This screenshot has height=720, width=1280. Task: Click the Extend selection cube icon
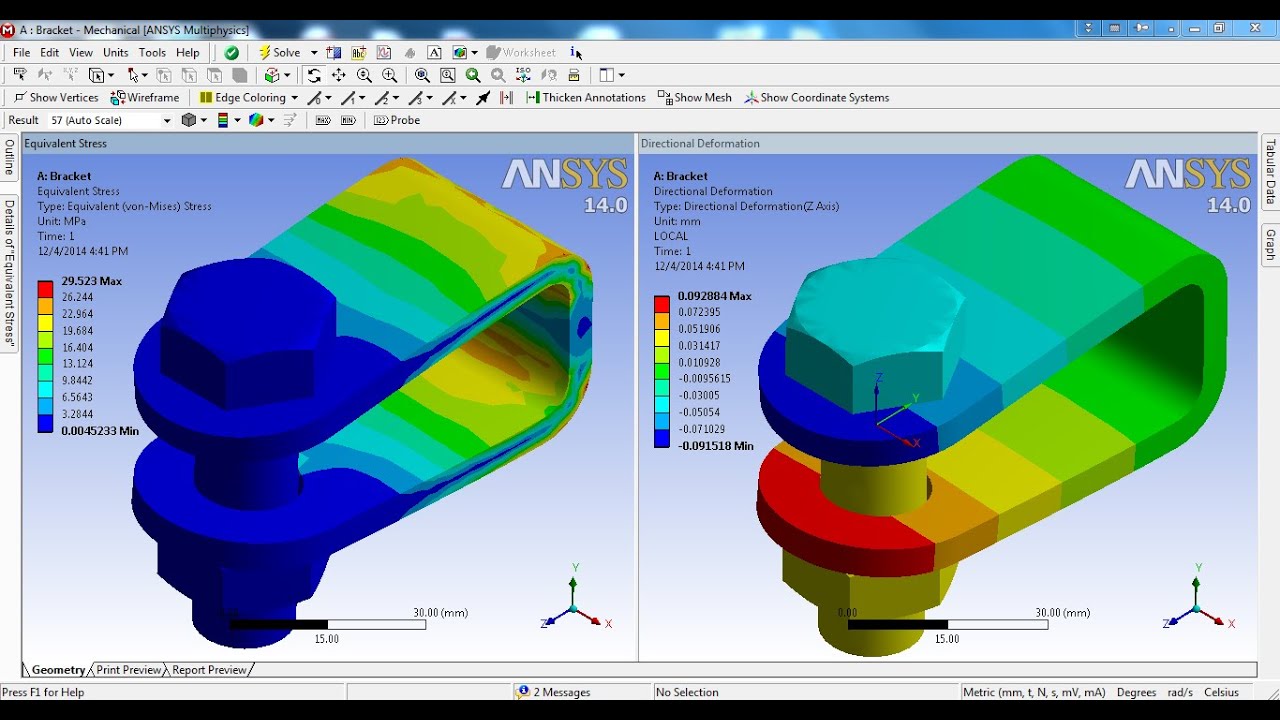(271, 75)
